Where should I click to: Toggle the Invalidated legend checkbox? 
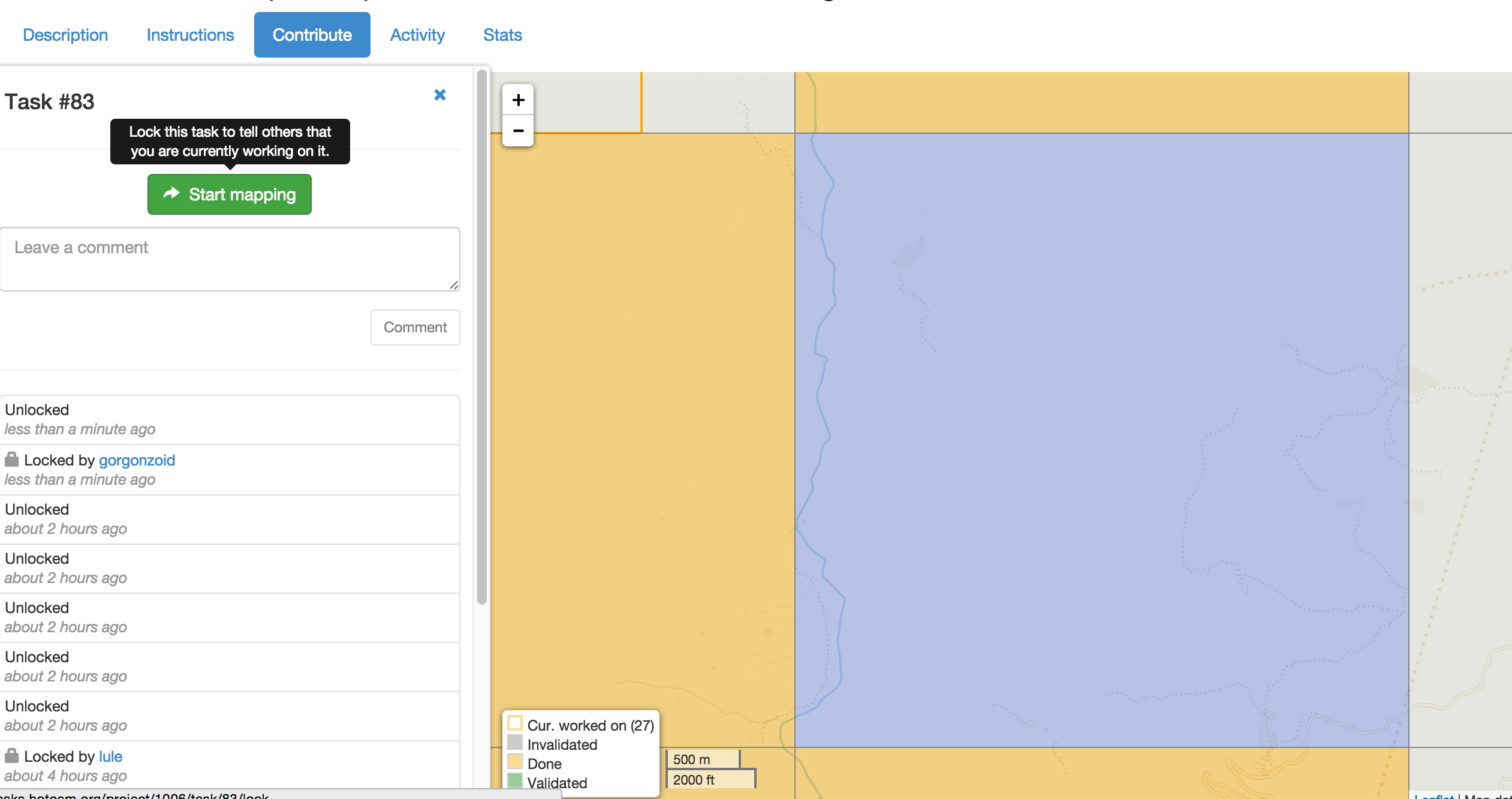515,743
